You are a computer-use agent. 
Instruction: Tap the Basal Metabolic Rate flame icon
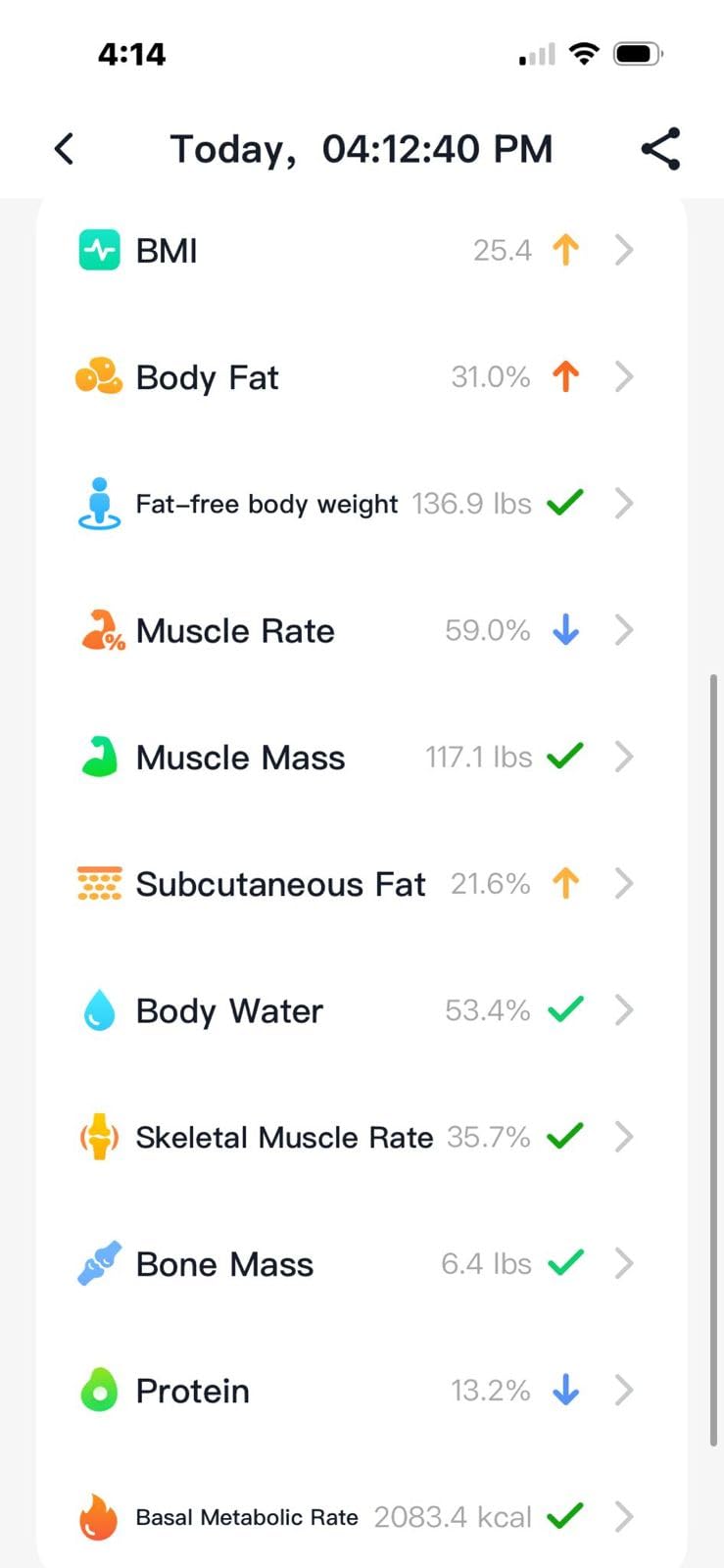coord(99,1517)
